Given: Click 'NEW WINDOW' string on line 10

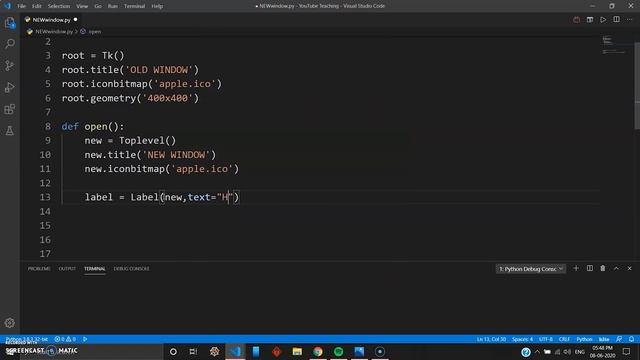Looking at the screenshot, I should [176, 155].
